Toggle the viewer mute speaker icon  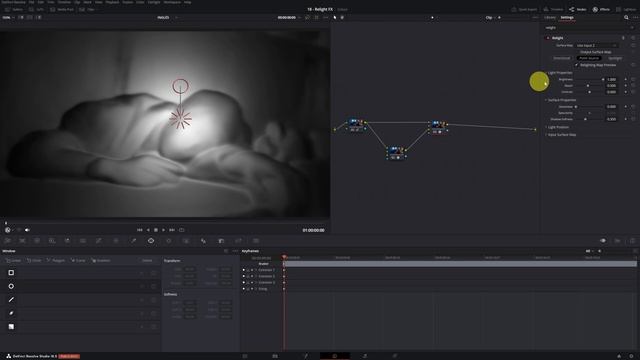click(x=27, y=230)
